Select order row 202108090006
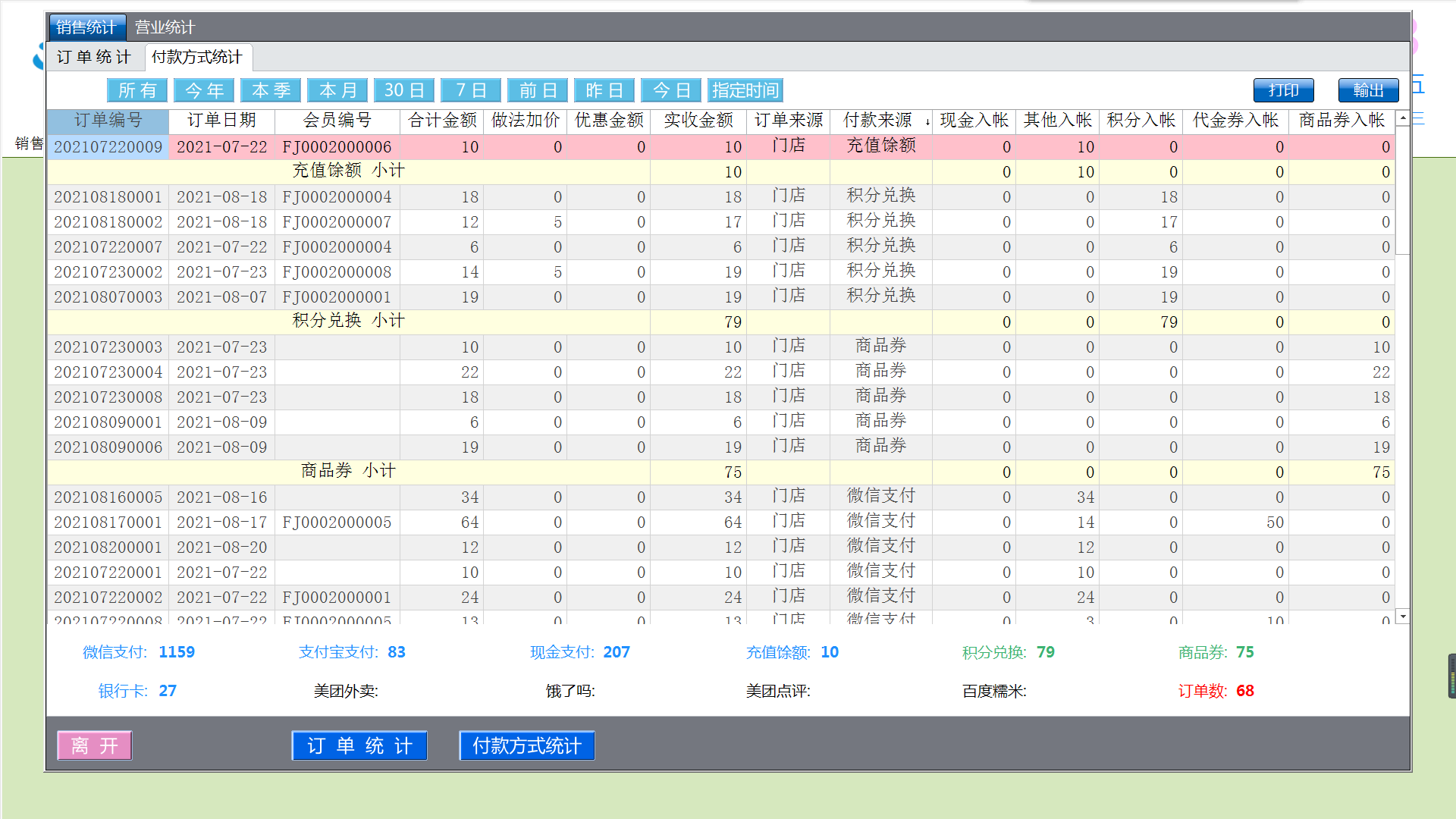 (x=720, y=447)
